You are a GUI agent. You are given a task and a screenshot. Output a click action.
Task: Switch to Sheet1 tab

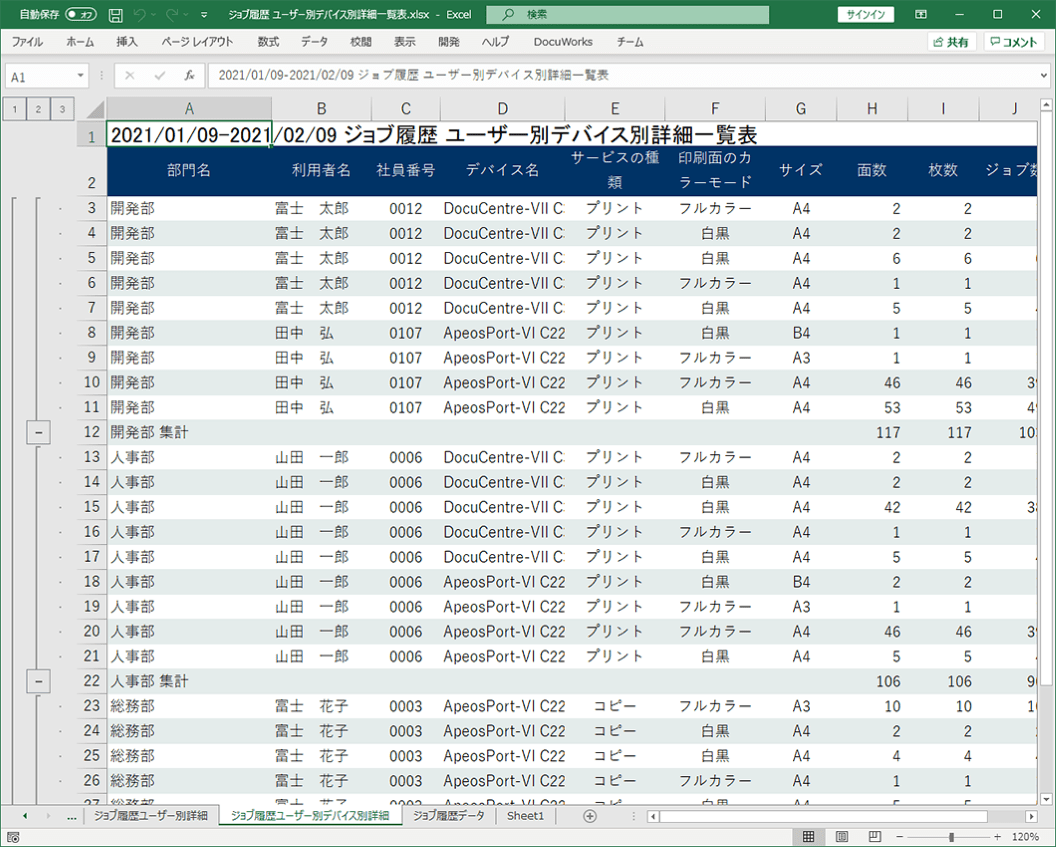click(525, 815)
